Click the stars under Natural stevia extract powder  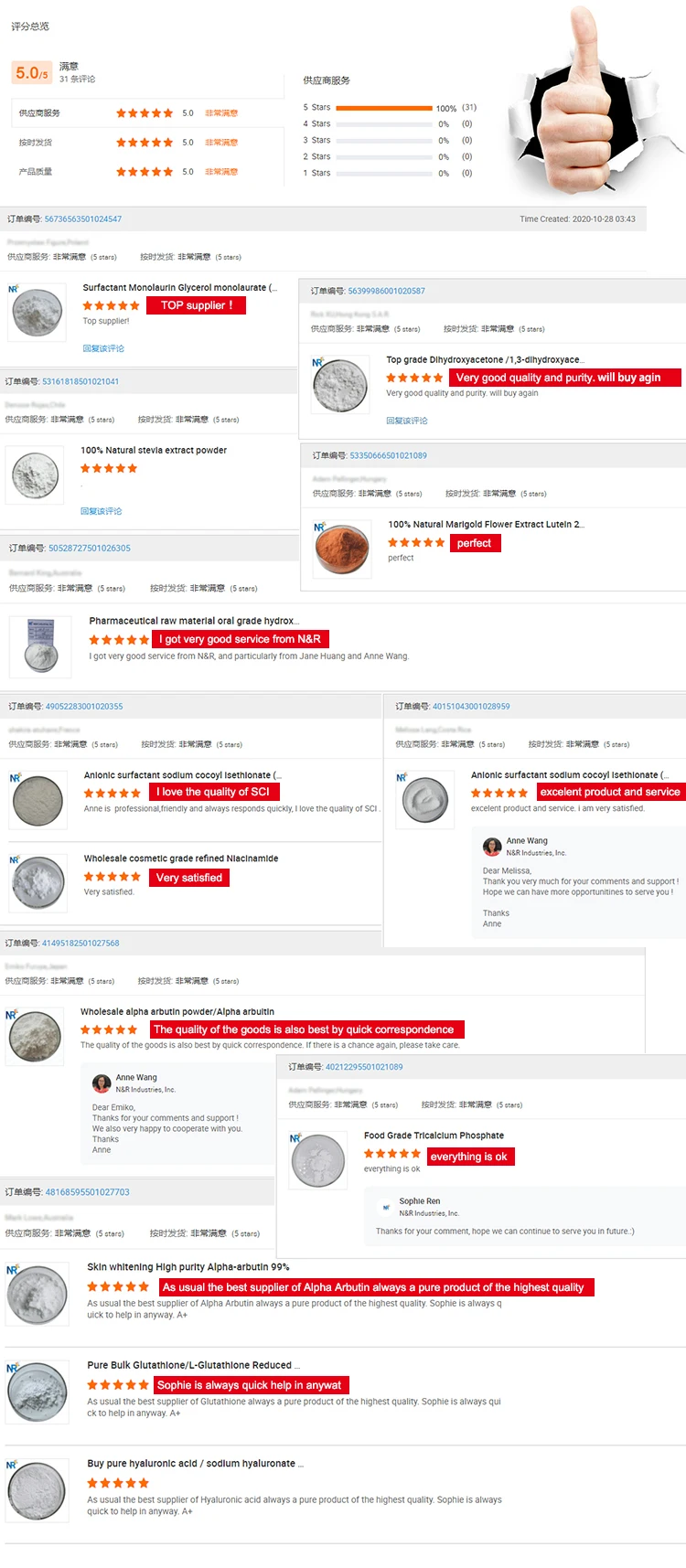coord(109,468)
